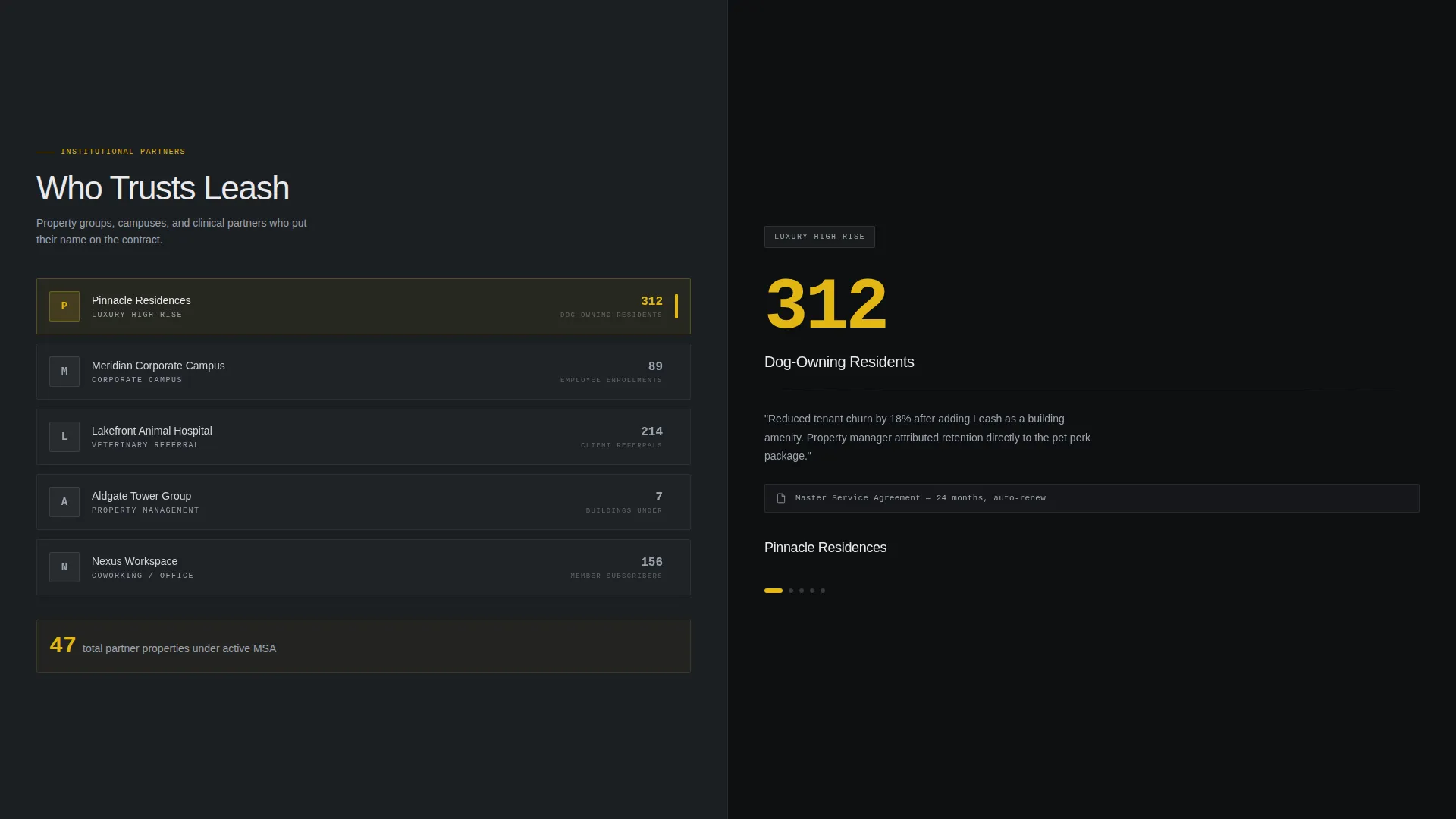Click the A avatar icon for Aldgate Tower
The image size is (1456, 819).
[64, 502]
